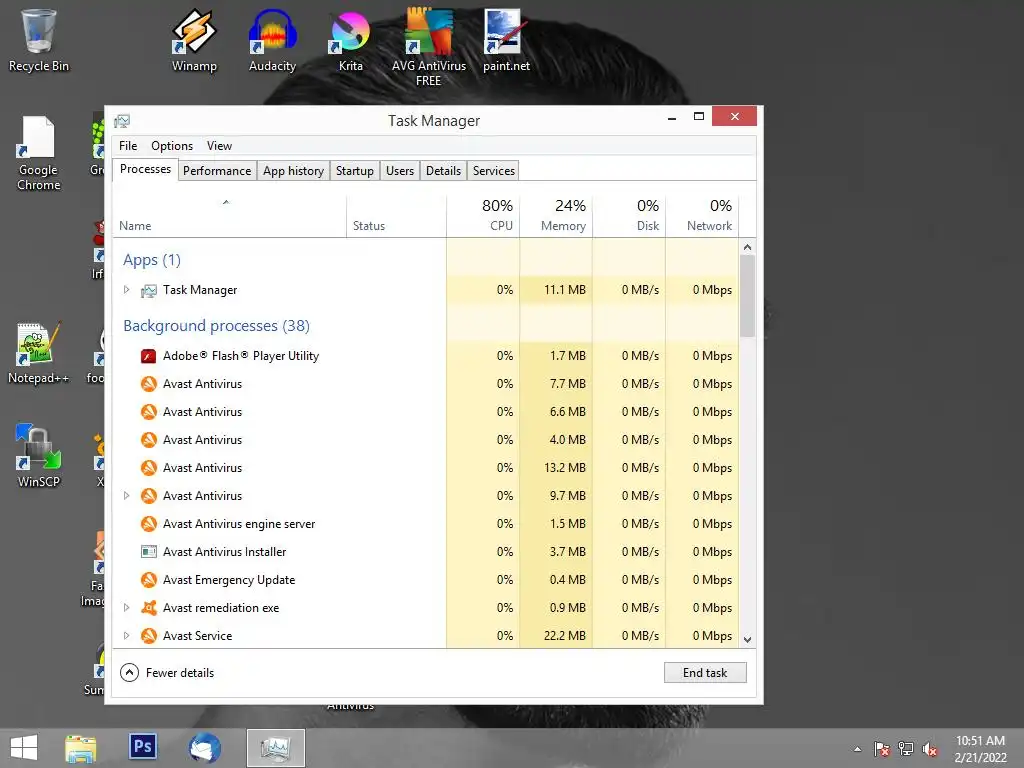
Task: Sort by the Status column header
Action: 396,217
